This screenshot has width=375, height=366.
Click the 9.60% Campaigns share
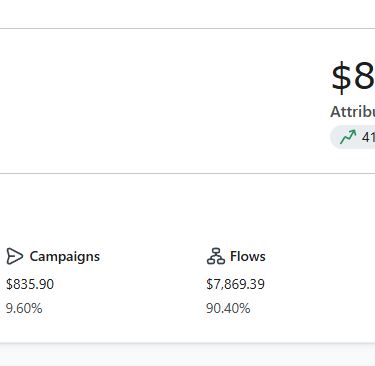24,308
